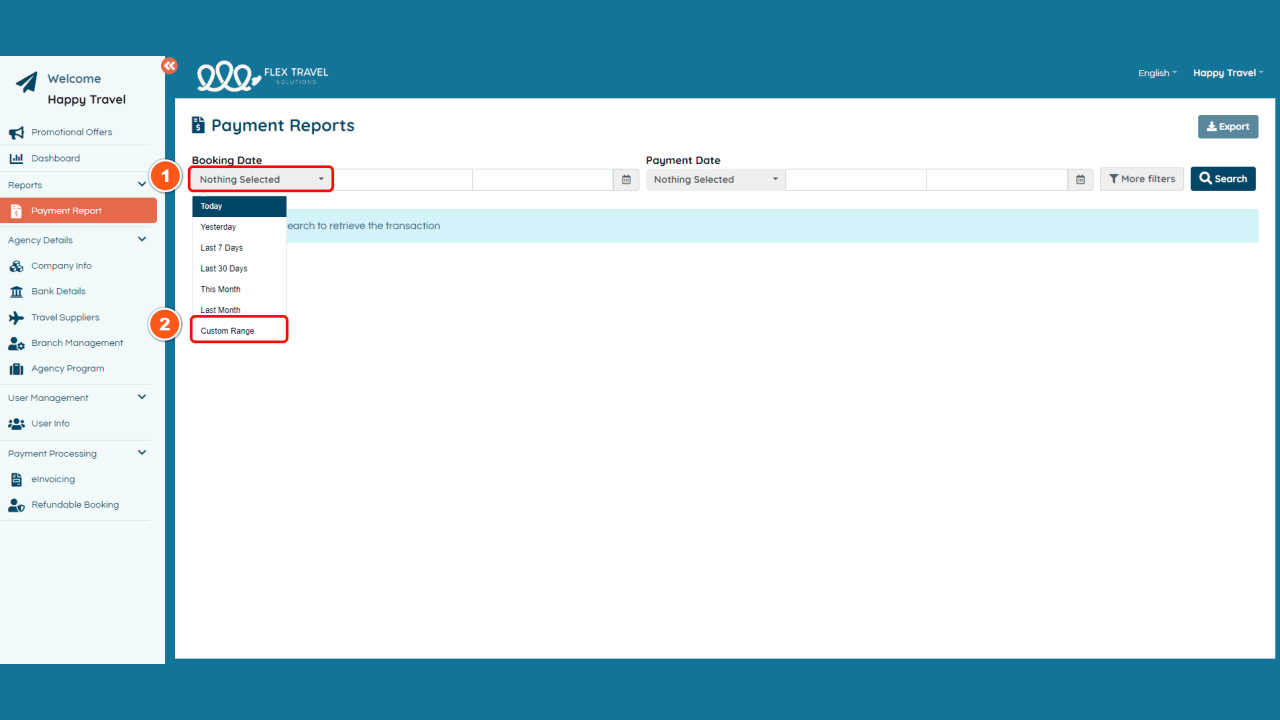
Task: Open the English language dropdown
Action: click(1157, 73)
